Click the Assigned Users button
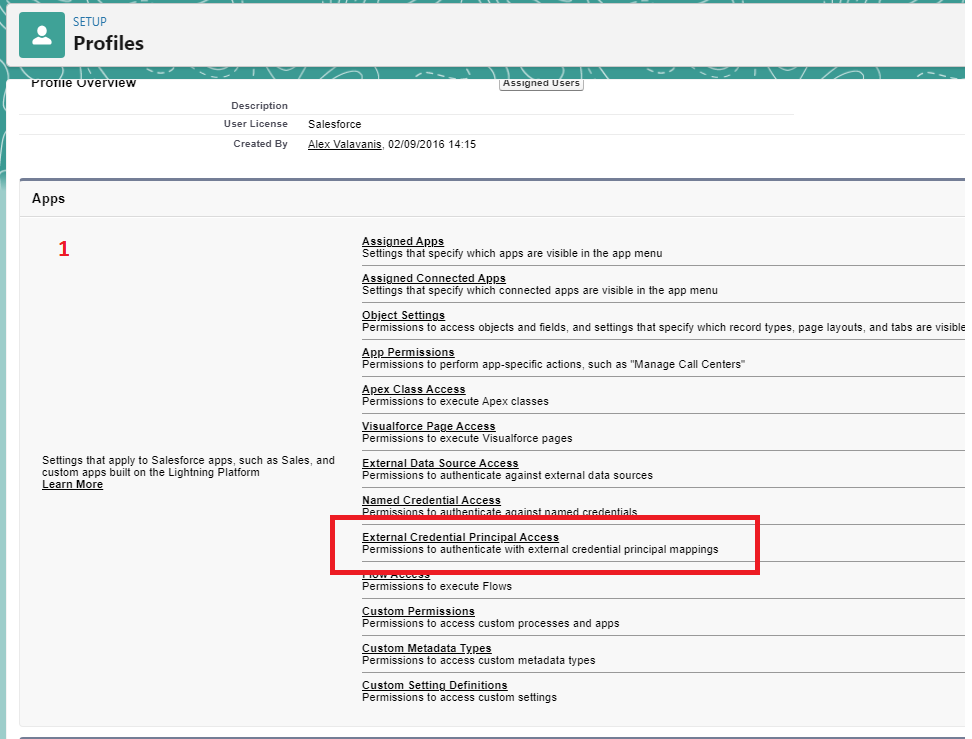 coord(540,84)
